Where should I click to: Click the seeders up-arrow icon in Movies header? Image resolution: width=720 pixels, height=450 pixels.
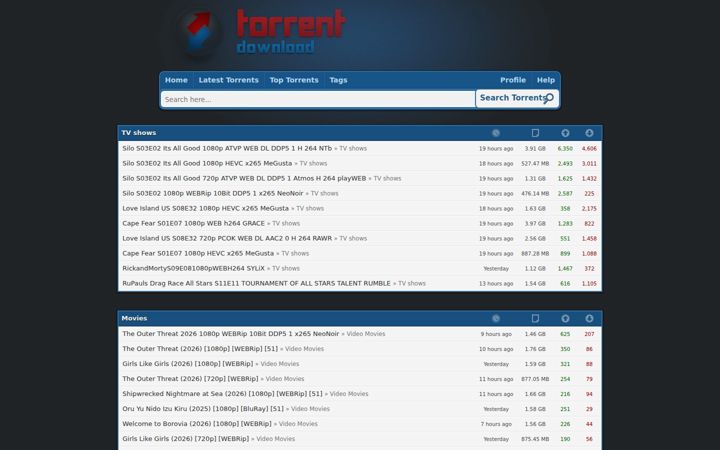pyautogui.click(x=565, y=318)
